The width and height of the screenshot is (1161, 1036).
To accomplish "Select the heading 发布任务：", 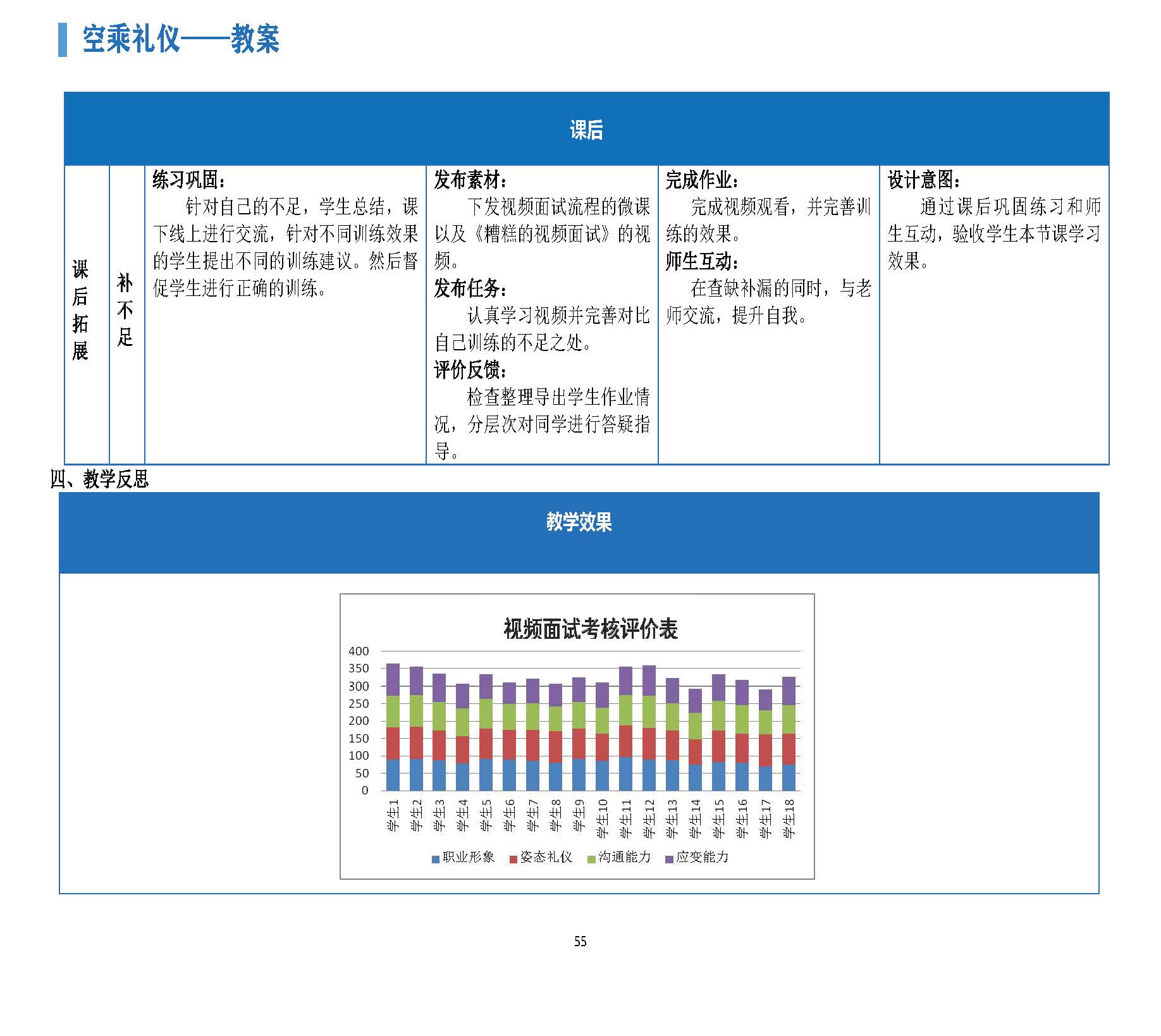I will [x=470, y=288].
